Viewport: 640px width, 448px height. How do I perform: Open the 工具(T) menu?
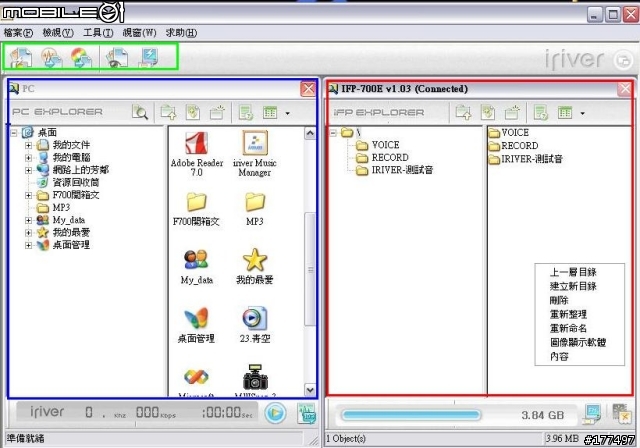98,33
